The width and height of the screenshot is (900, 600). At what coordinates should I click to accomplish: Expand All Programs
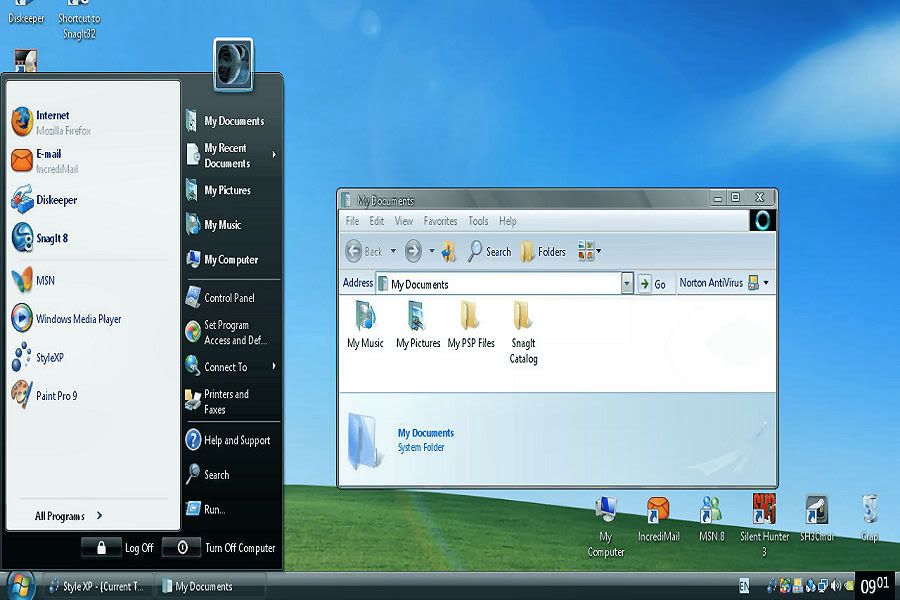[69, 516]
